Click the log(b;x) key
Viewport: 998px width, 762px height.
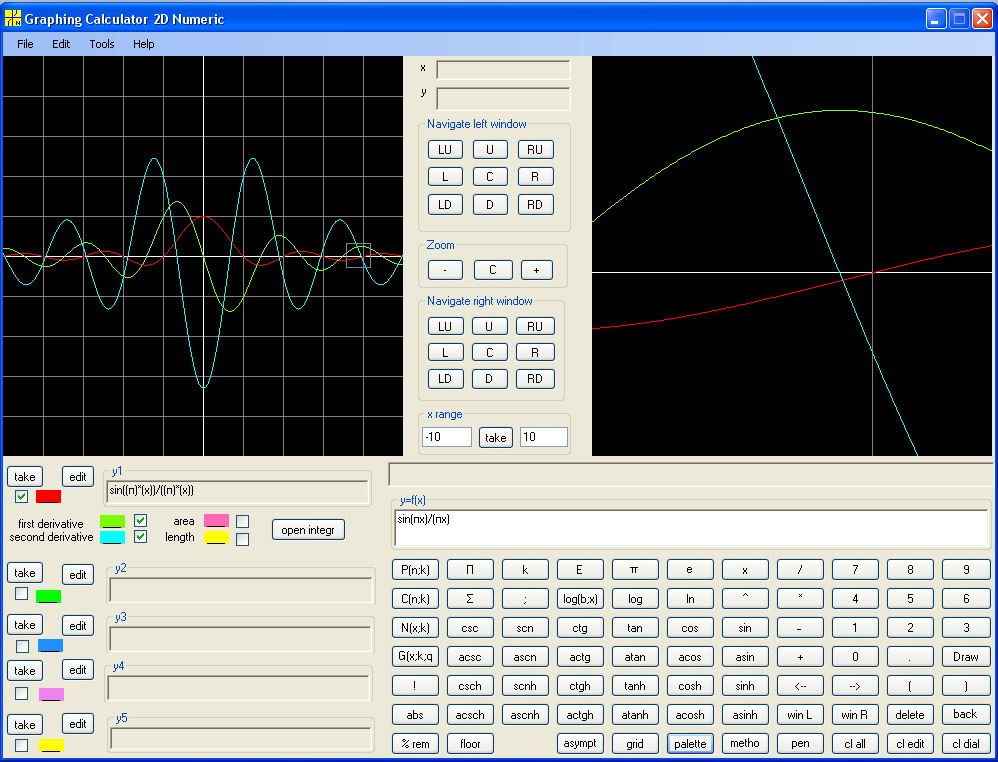coord(580,599)
